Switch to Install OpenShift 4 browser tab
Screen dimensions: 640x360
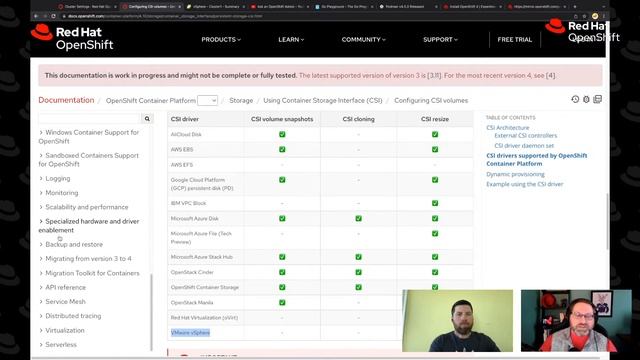click(473, 7)
